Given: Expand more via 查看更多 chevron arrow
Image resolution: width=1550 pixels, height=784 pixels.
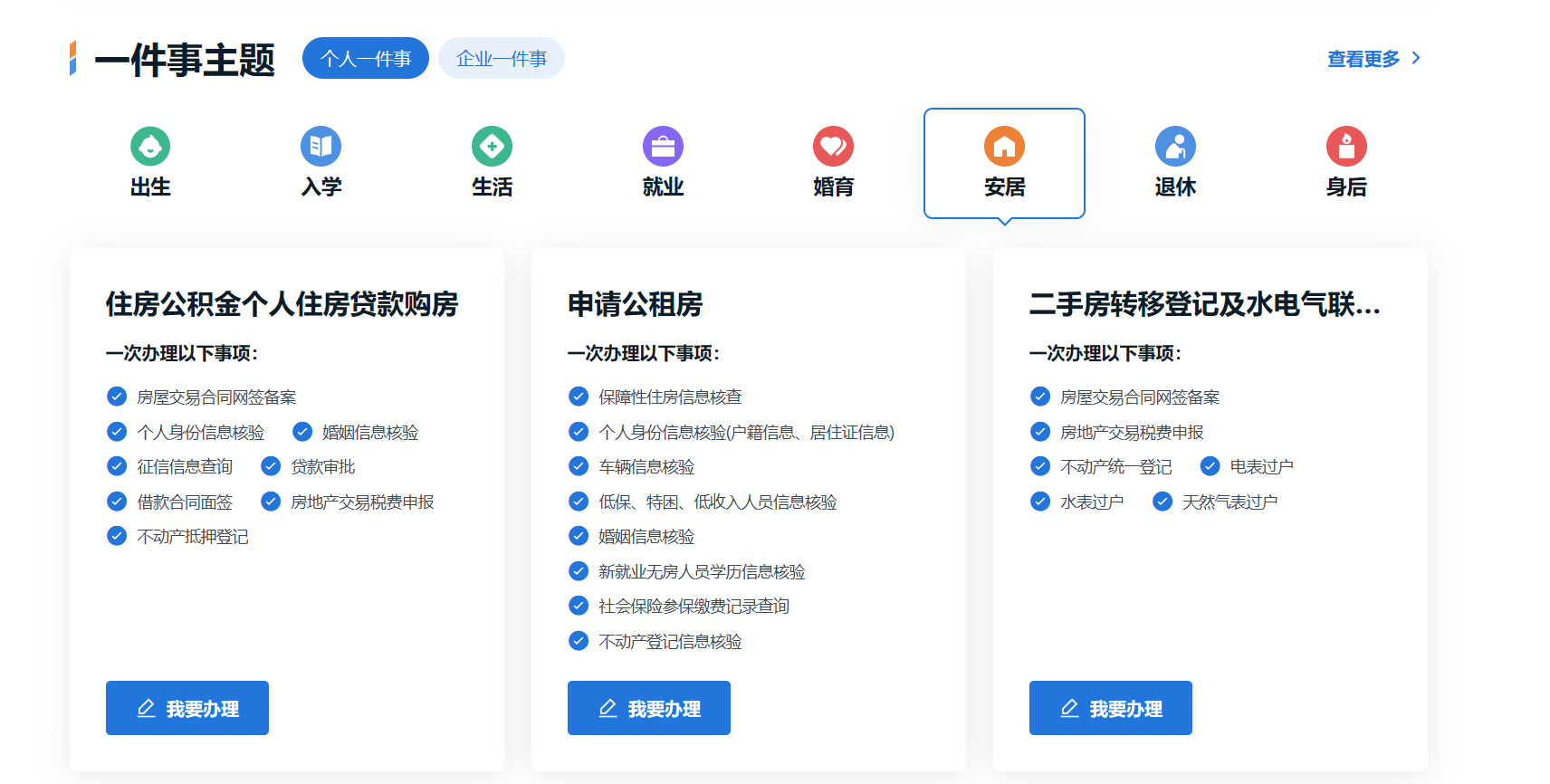Looking at the screenshot, I should tap(1416, 58).
